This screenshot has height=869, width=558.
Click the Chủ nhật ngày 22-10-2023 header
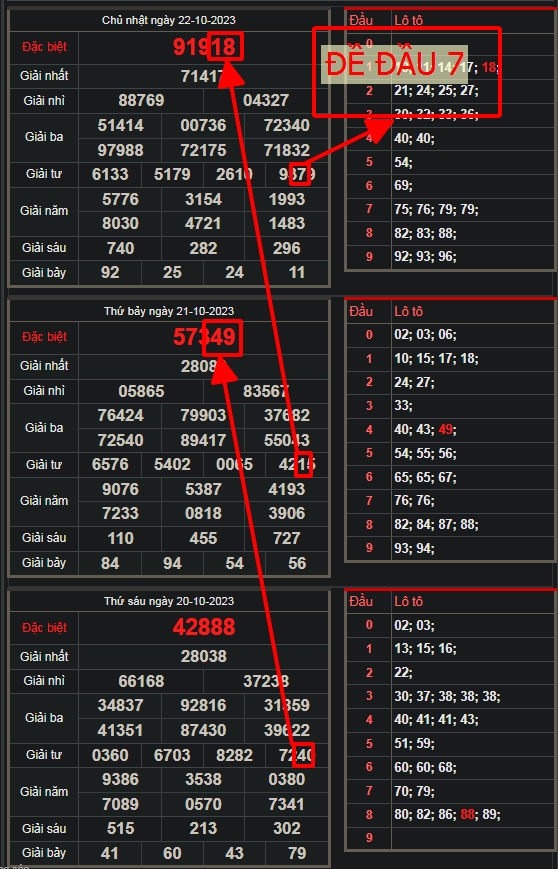(x=169, y=21)
